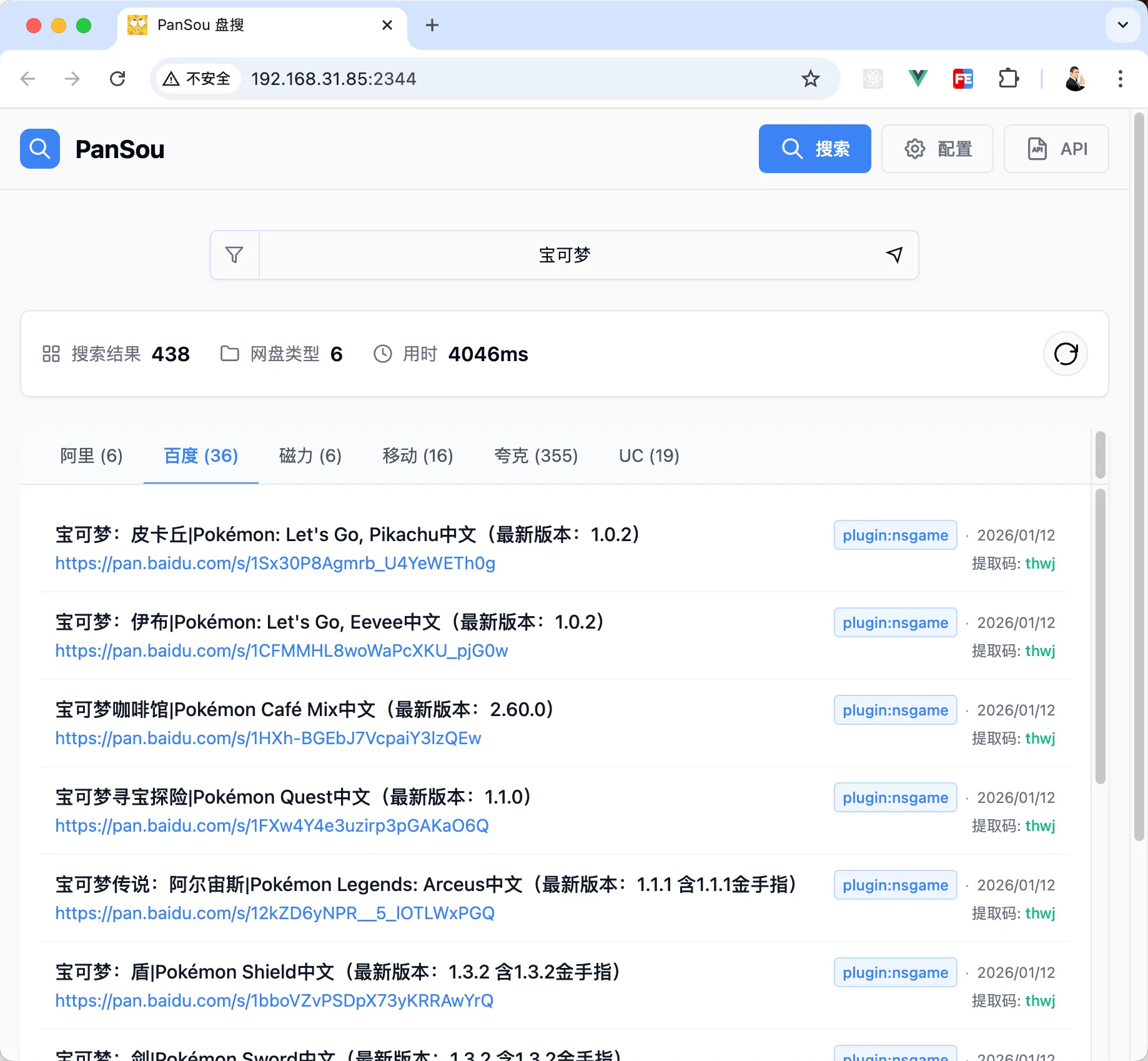The image size is (1148, 1061).
Task: Switch to the 移动 (16) tab
Action: pos(418,456)
